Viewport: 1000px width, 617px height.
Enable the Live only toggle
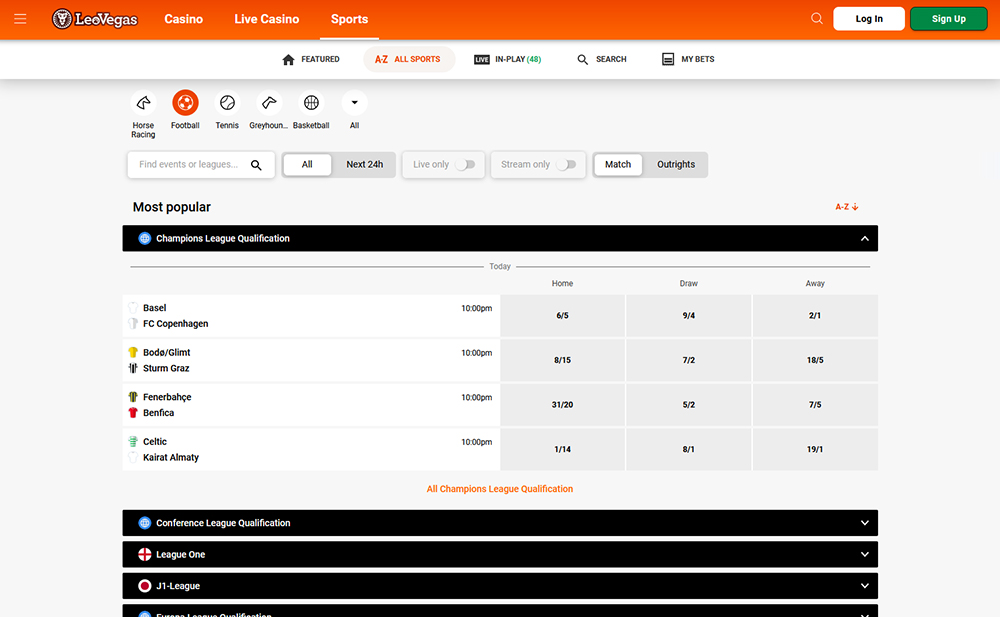pyautogui.click(x=464, y=165)
